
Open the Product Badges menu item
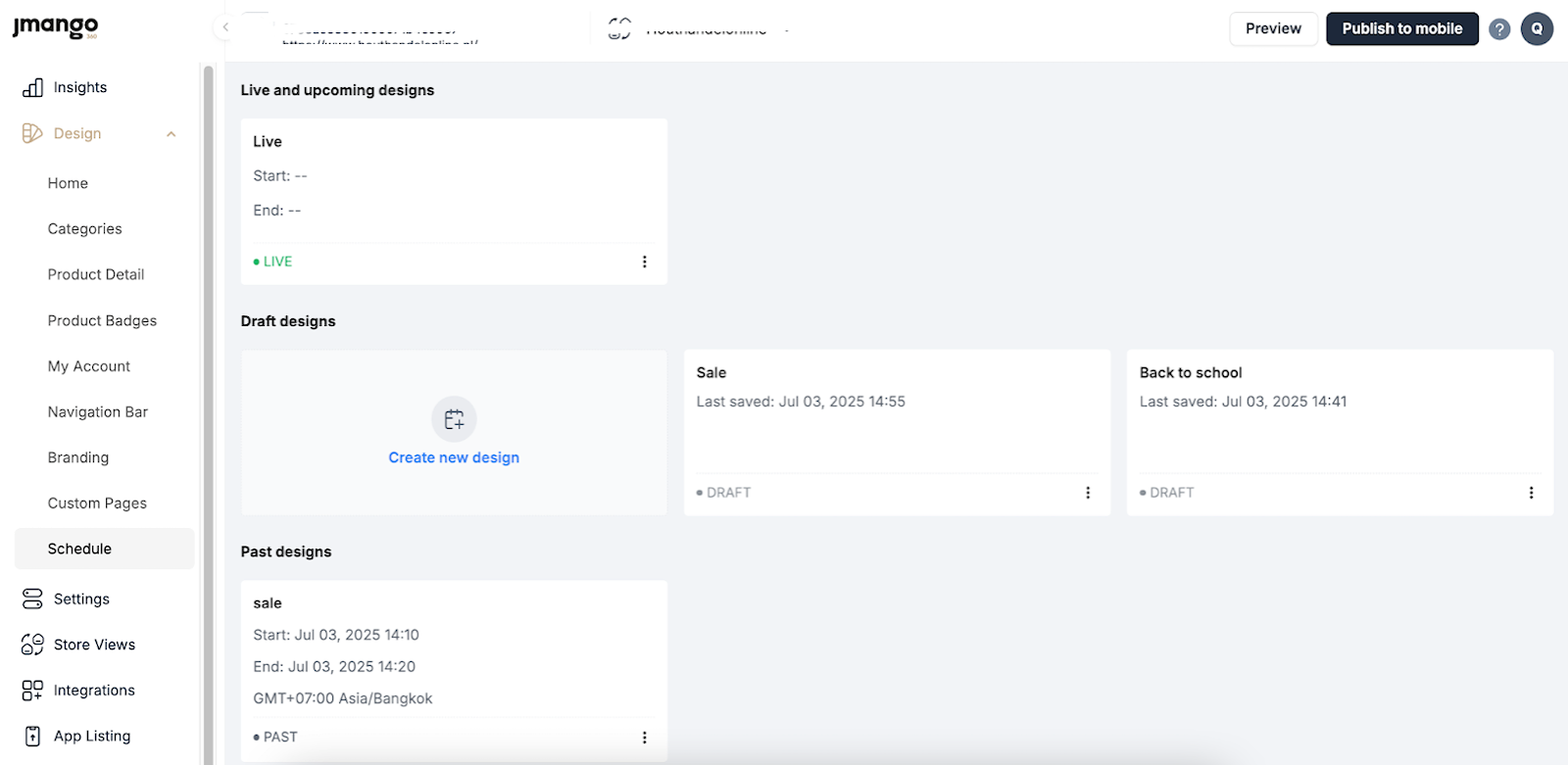pos(102,320)
